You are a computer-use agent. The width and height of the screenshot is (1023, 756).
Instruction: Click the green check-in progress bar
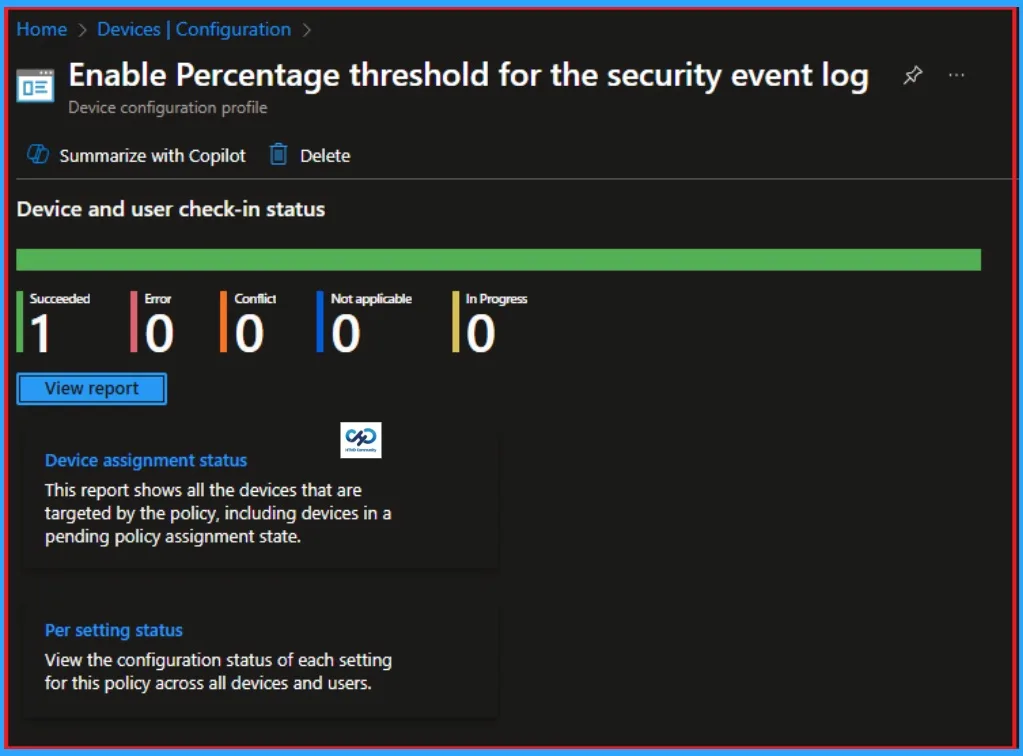click(500, 259)
